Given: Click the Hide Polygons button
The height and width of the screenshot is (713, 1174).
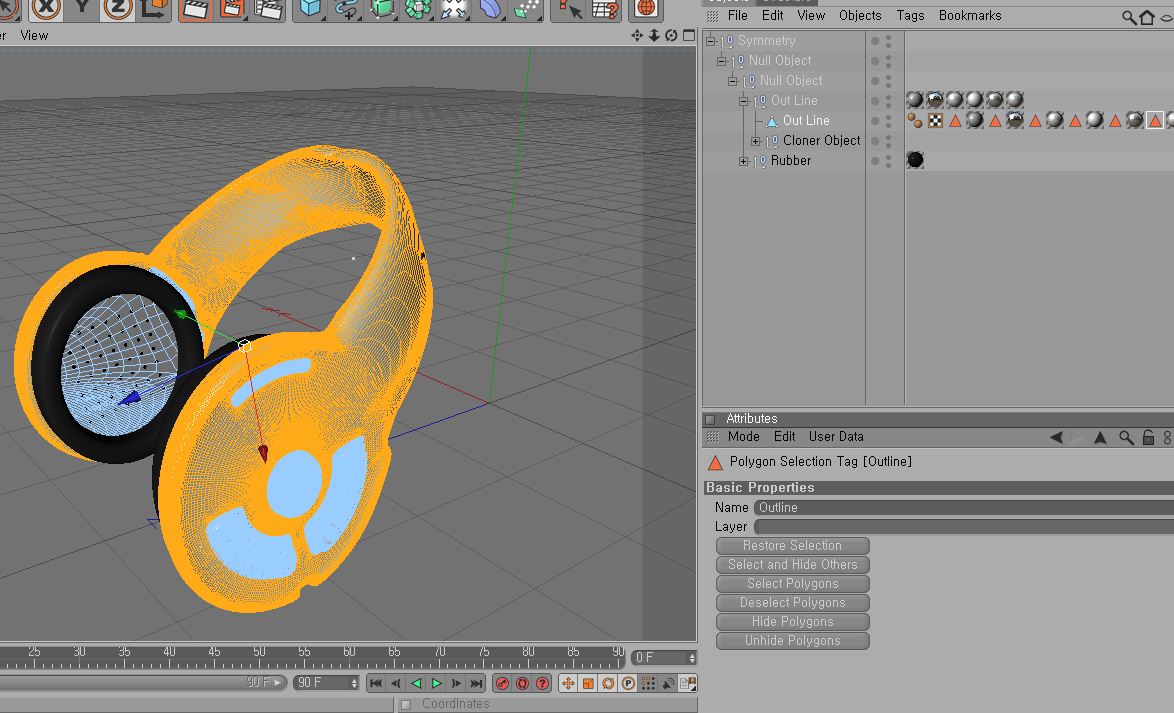Looking at the screenshot, I should [x=792, y=622].
